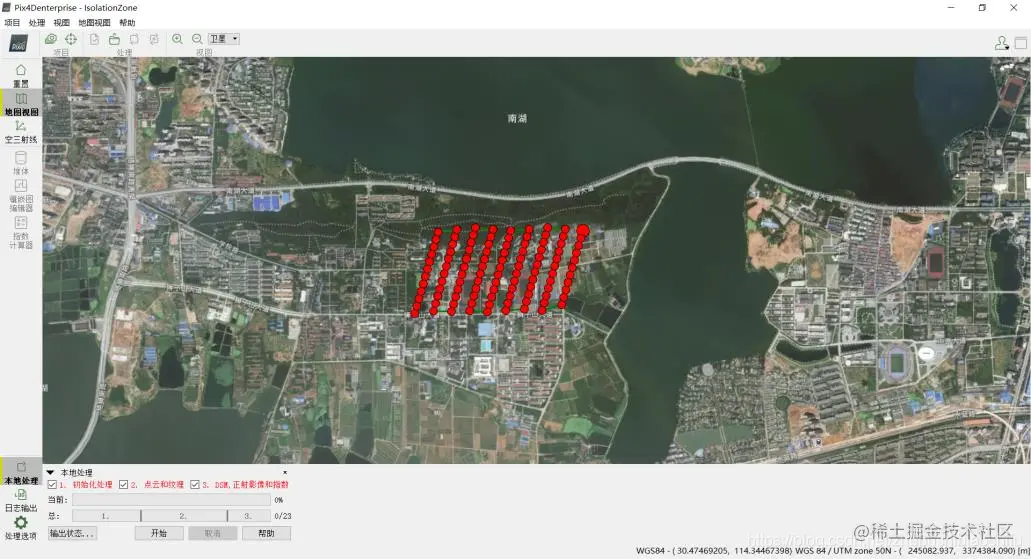Click the 处理 group label in the toolbar
This screenshot has height=559, width=1031.
click(124, 52)
